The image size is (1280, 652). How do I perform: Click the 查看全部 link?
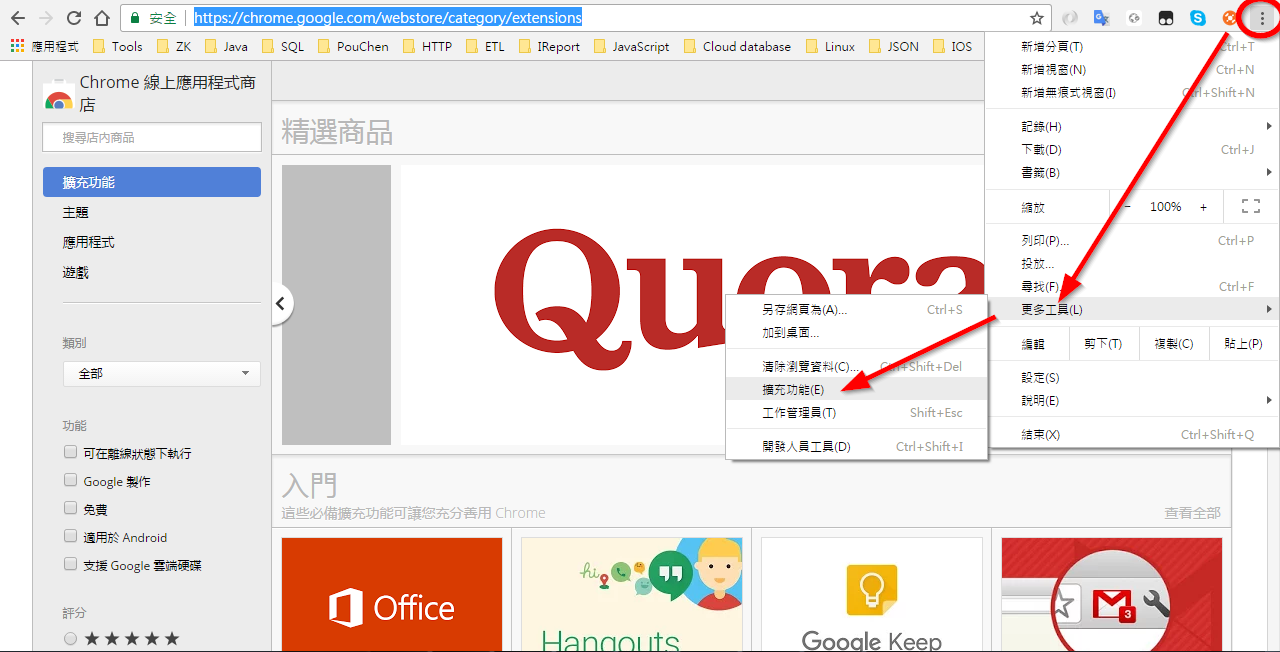pos(1192,512)
